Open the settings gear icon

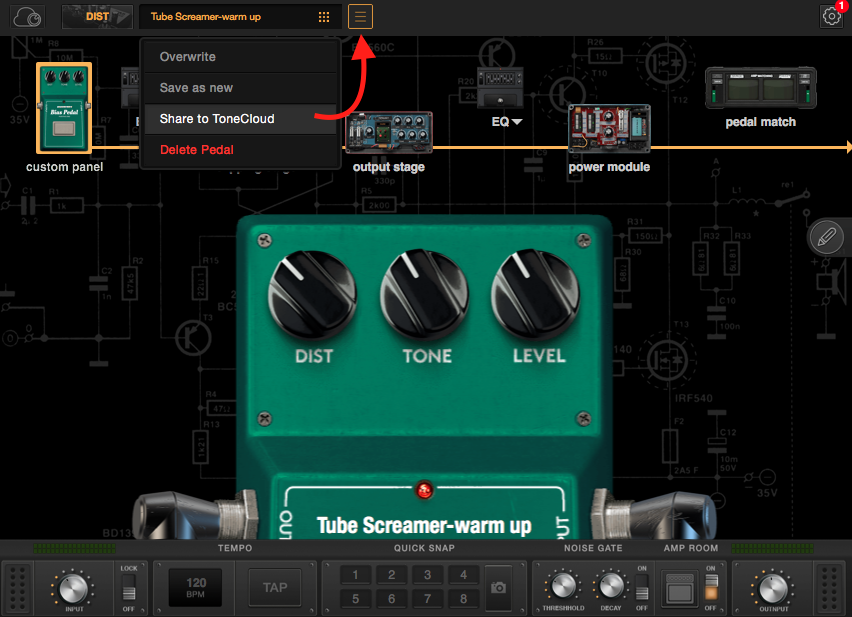pos(831,16)
